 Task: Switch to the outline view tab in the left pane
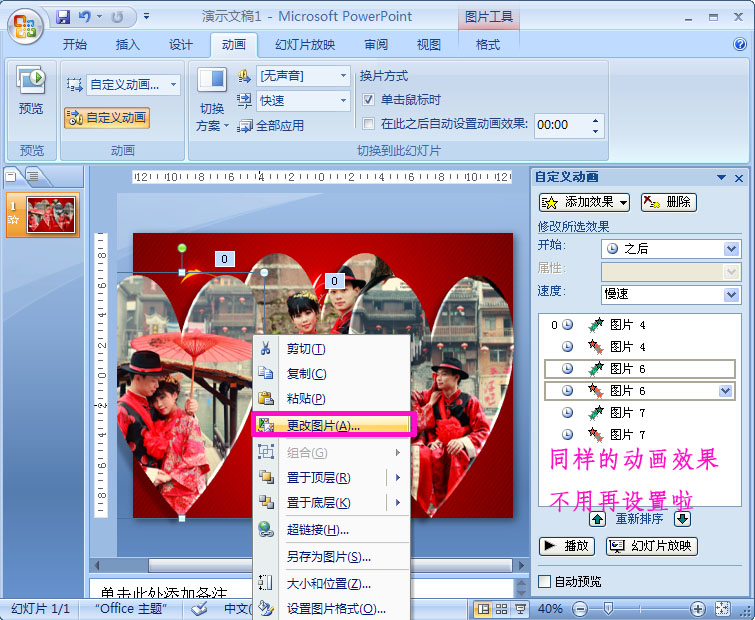coord(33,176)
